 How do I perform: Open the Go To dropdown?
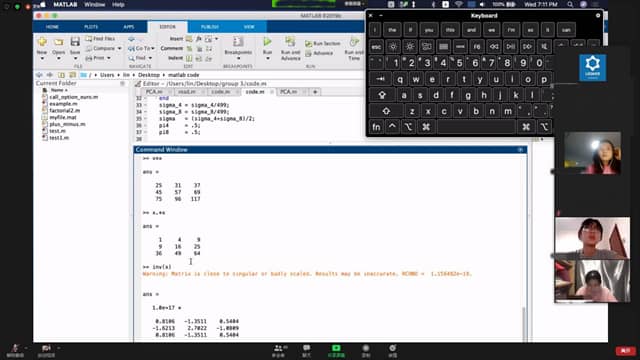click(142, 48)
